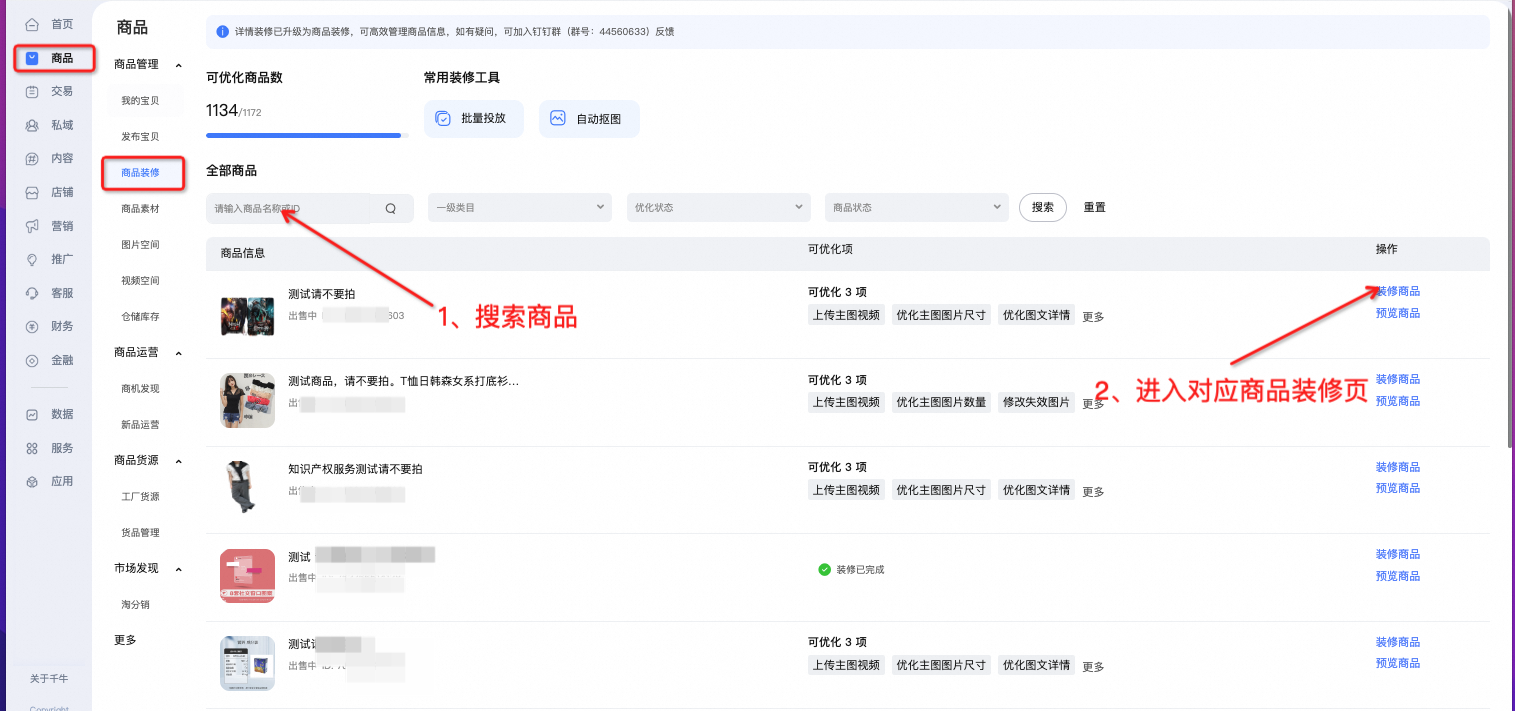Click the page vertical scrollbar

1510,230
